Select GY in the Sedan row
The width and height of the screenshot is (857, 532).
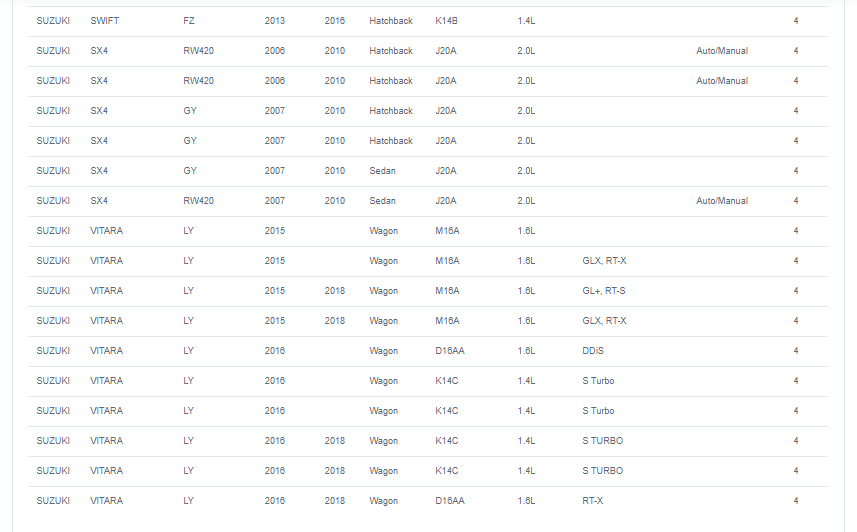point(190,171)
